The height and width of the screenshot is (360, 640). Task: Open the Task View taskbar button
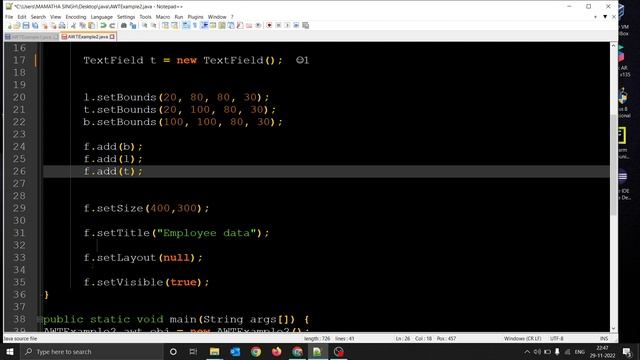click(x=193, y=351)
